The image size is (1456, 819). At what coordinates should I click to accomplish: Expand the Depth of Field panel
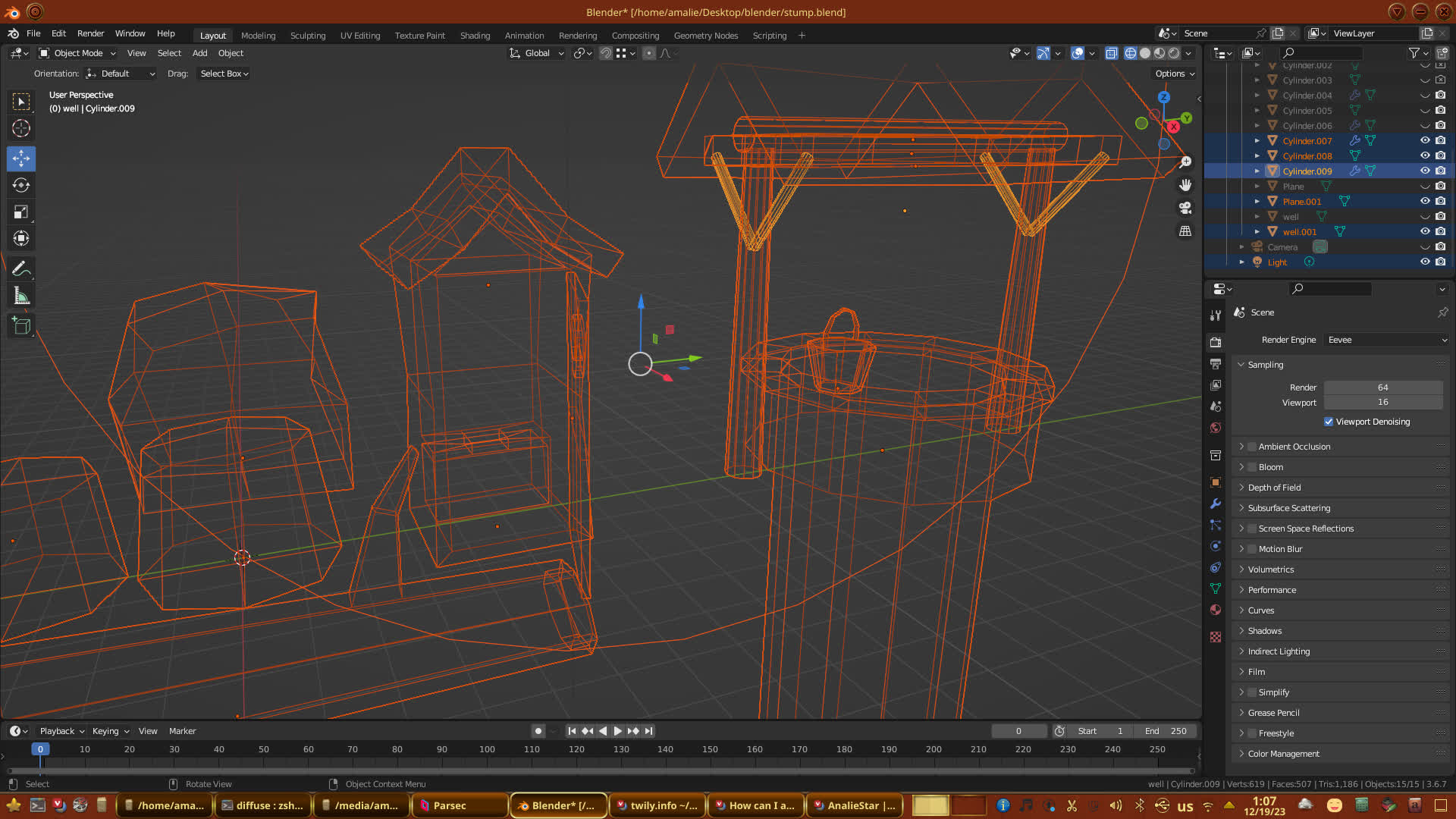click(x=1274, y=488)
